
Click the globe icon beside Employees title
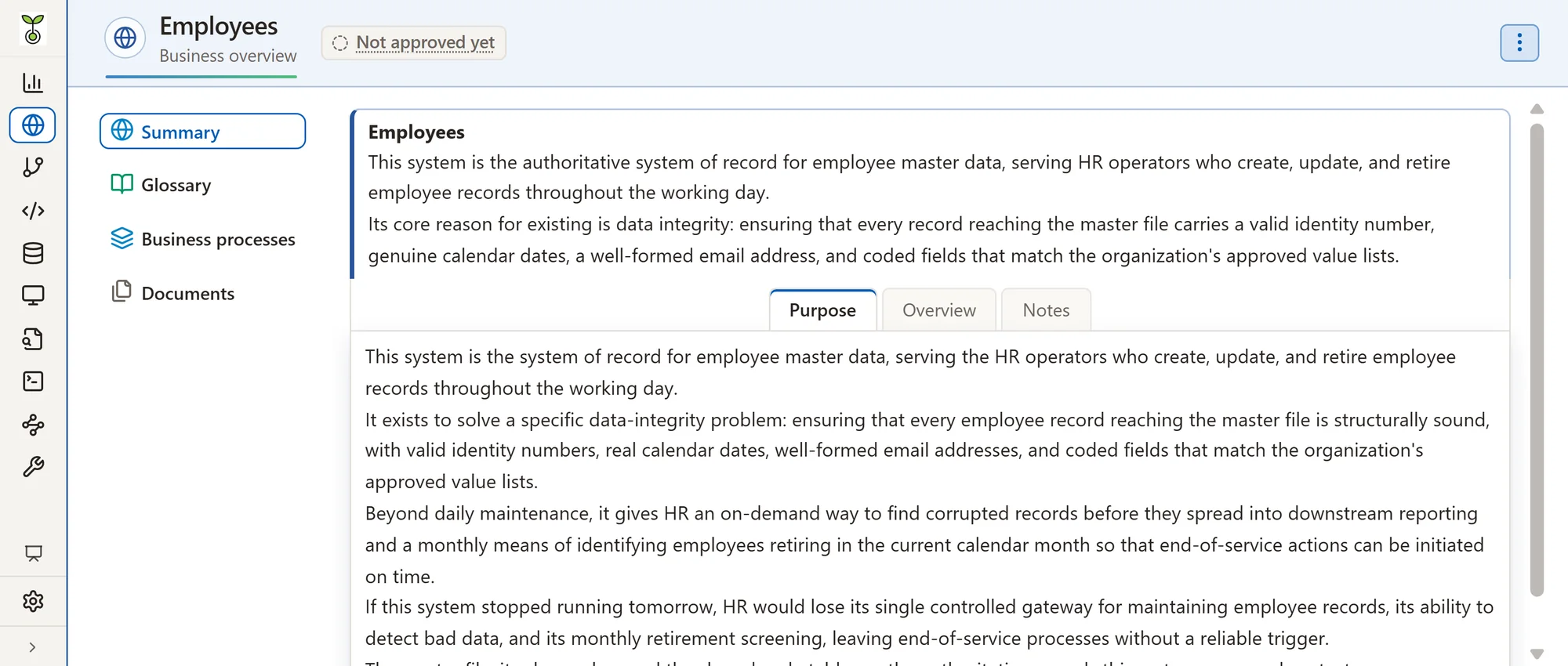[125, 38]
